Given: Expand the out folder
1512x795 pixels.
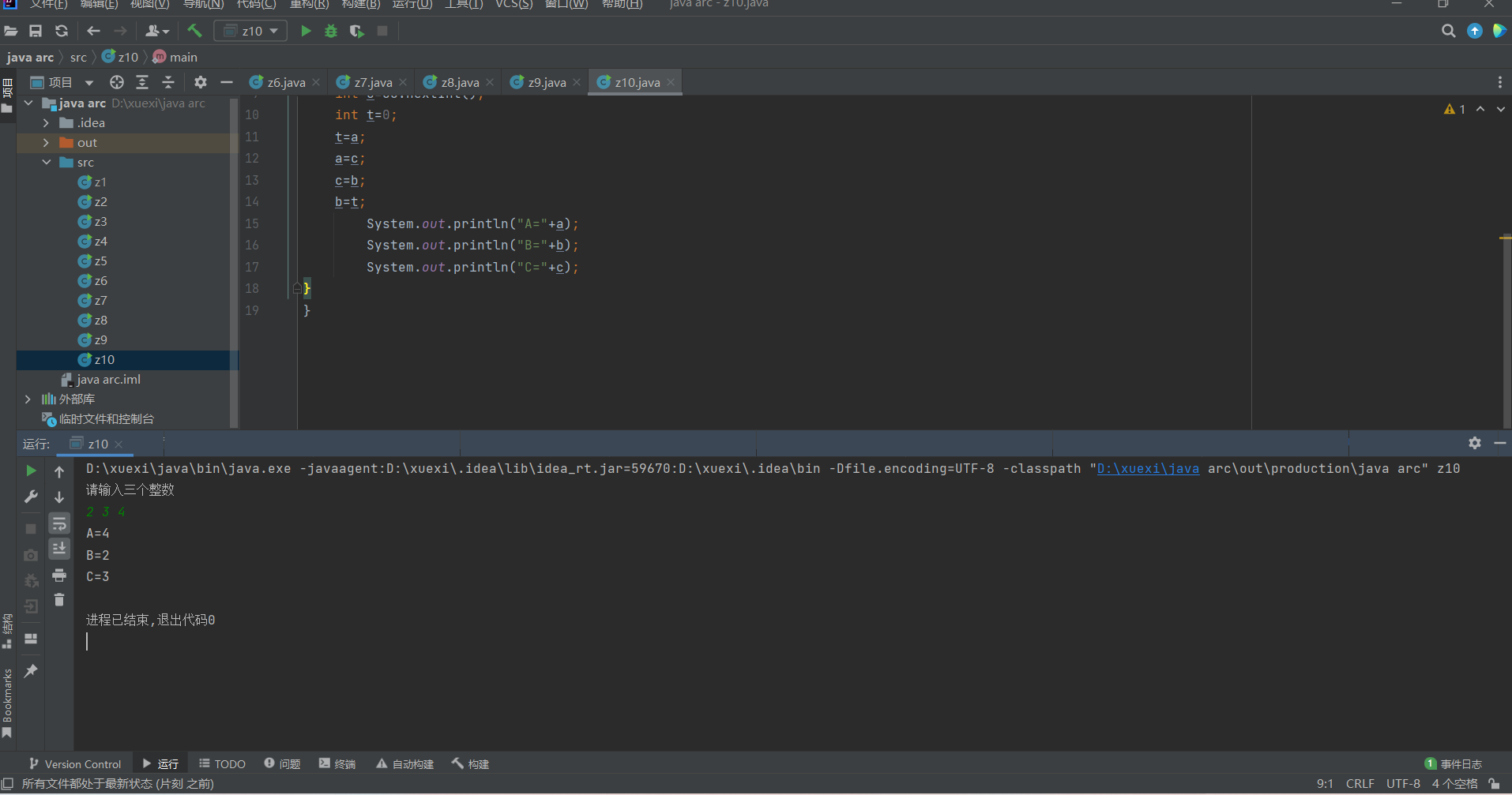Looking at the screenshot, I should click(x=46, y=143).
